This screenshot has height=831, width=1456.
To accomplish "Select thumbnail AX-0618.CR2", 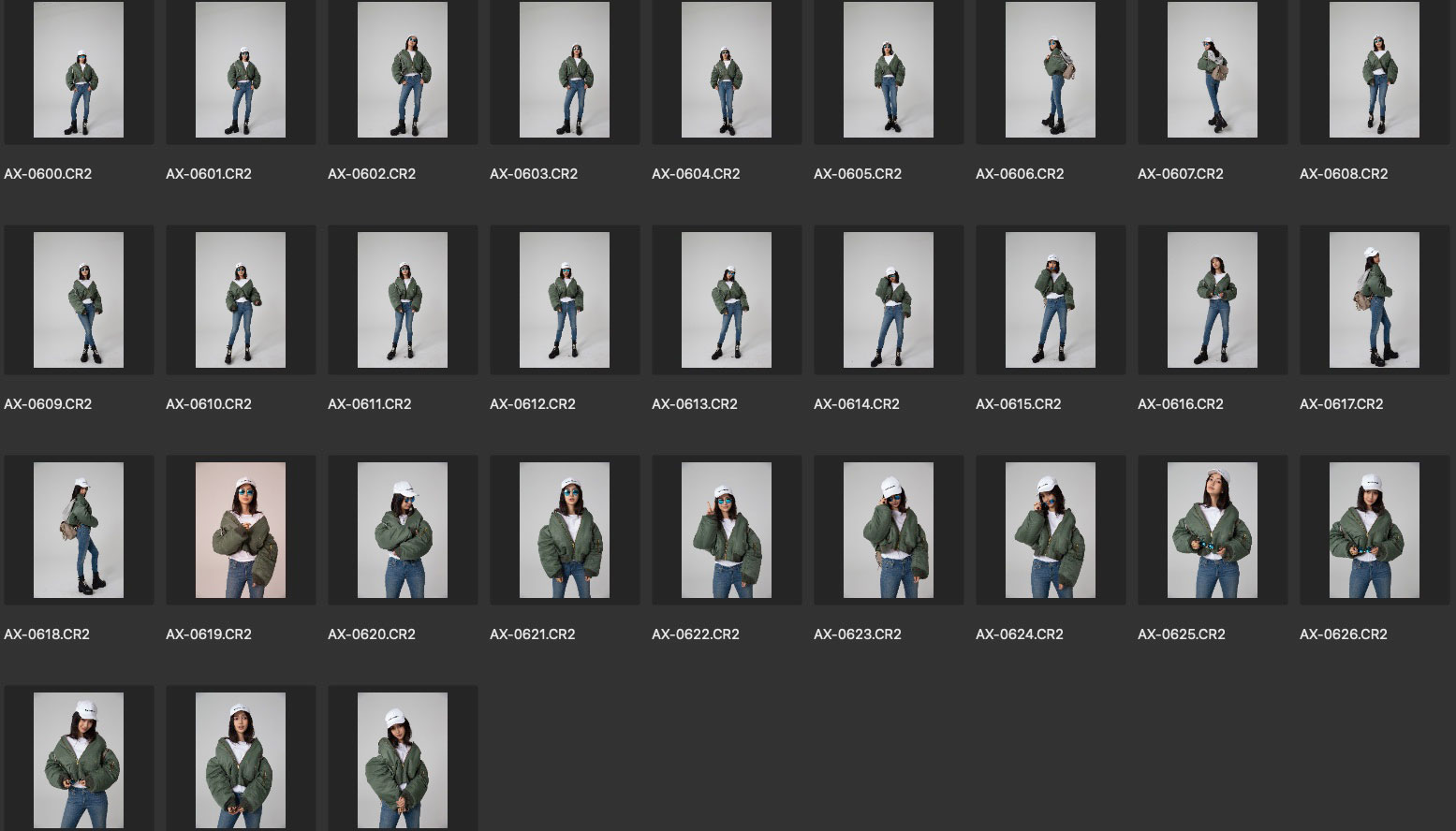I will 79,531.
